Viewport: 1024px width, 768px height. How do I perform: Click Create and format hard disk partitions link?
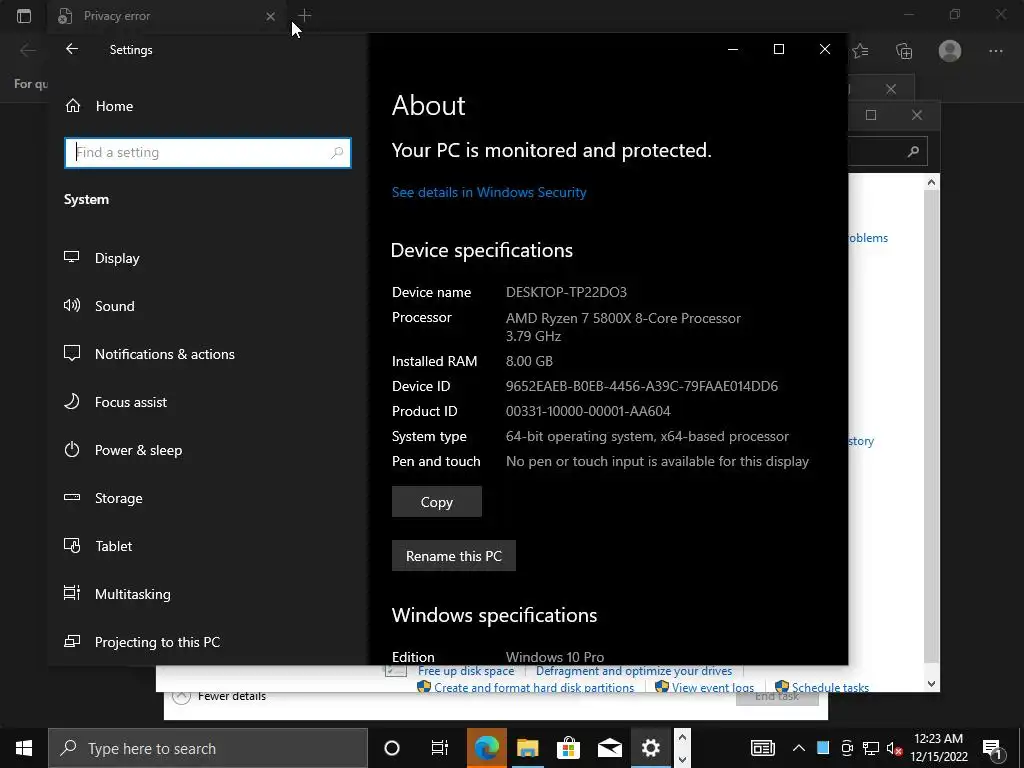click(534, 687)
